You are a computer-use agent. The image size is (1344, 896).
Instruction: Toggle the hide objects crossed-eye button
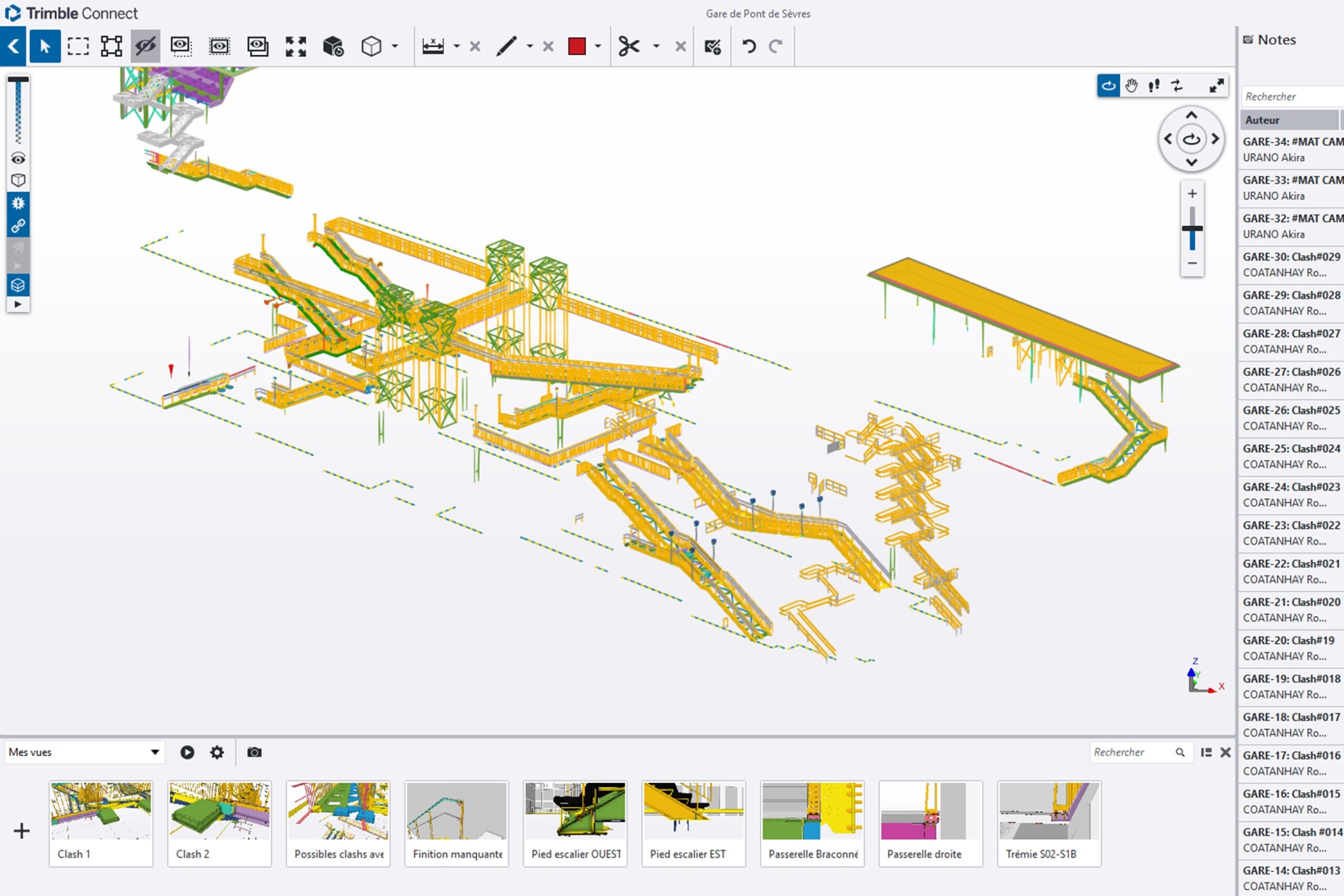pos(145,46)
